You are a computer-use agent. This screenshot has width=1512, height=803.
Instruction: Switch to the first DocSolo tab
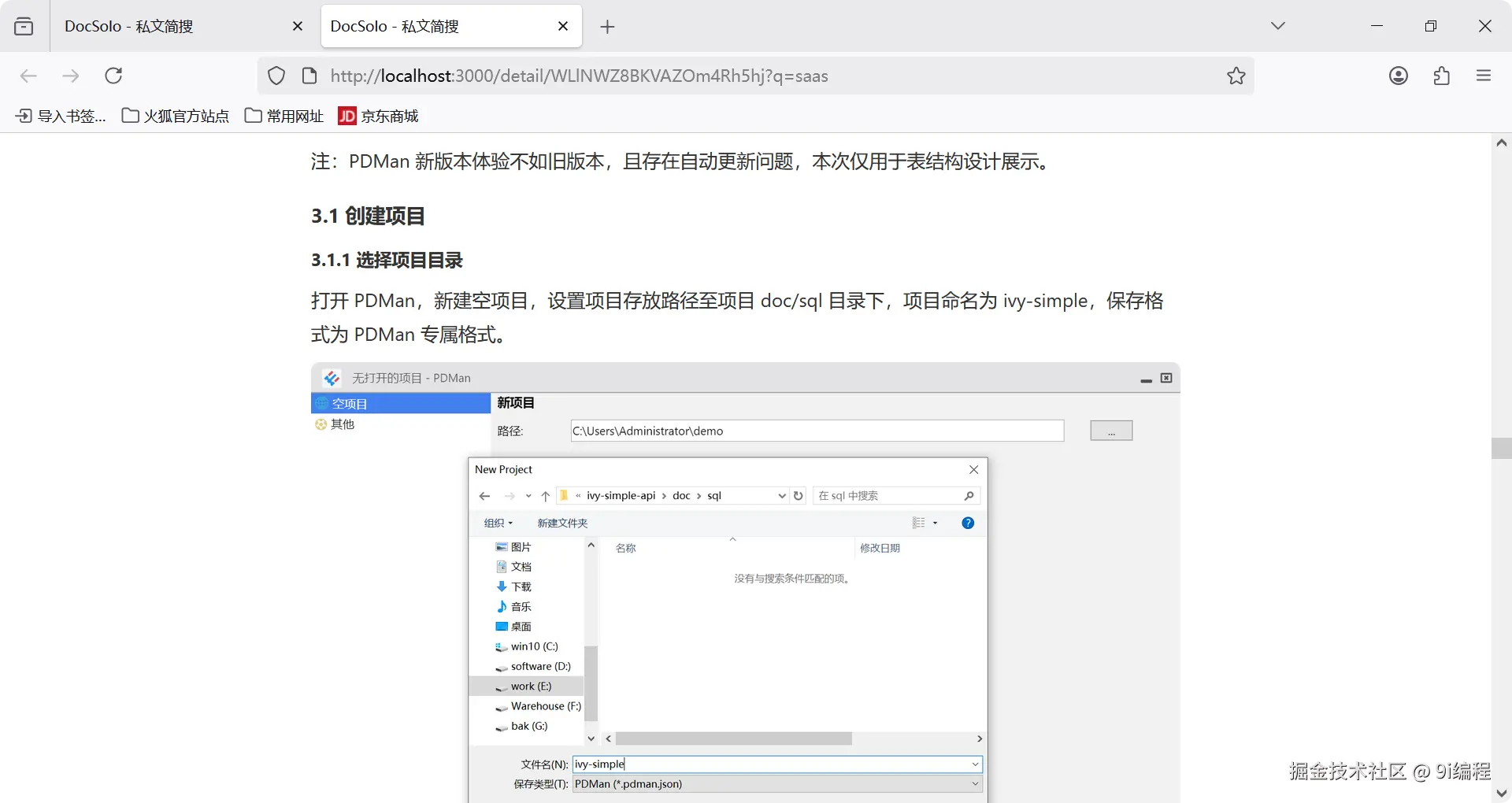pyautogui.click(x=183, y=26)
